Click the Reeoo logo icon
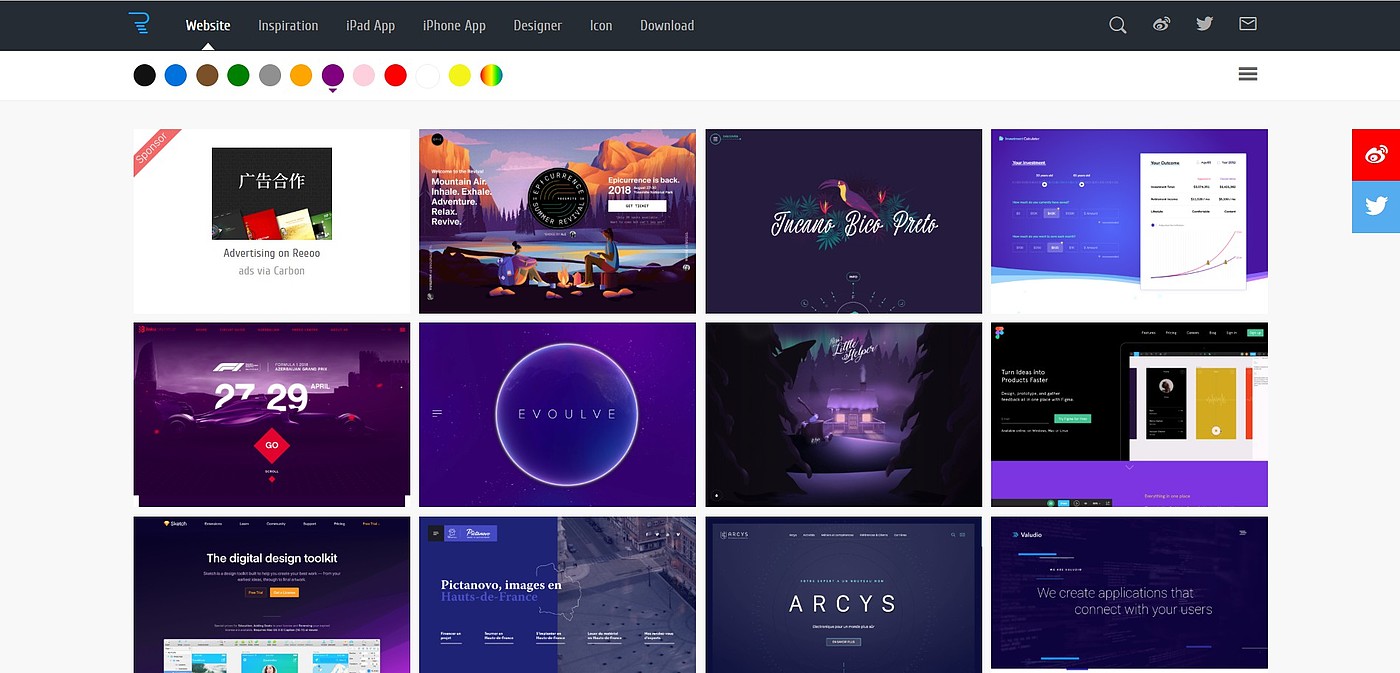Screen dimensions: 1400x673 138,24
